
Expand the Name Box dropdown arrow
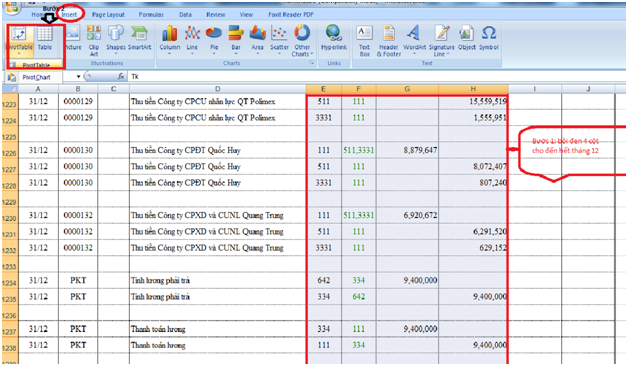click(x=78, y=76)
